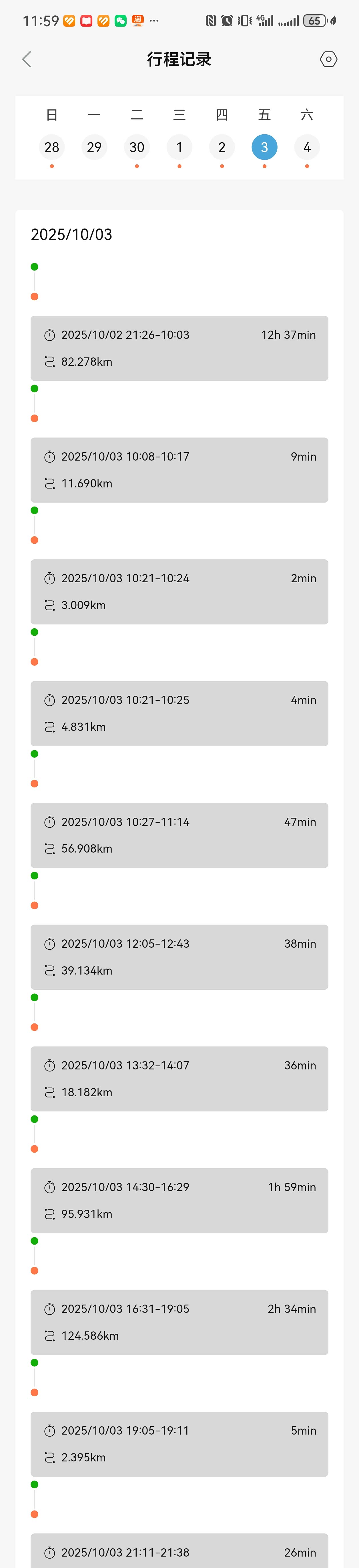Image resolution: width=359 pixels, height=1568 pixels.
Task: Open the 39.134km trip from 12:05
Action: coord(179,957)
